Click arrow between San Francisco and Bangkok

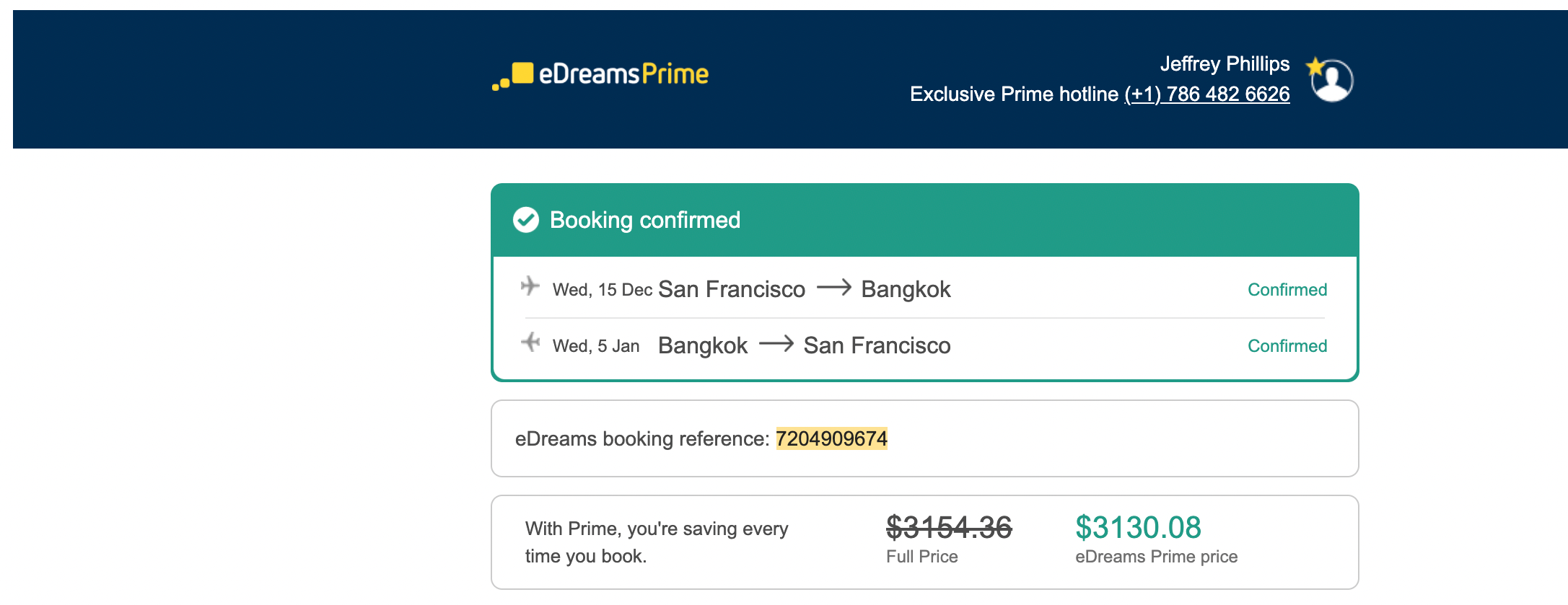(833, 288)
